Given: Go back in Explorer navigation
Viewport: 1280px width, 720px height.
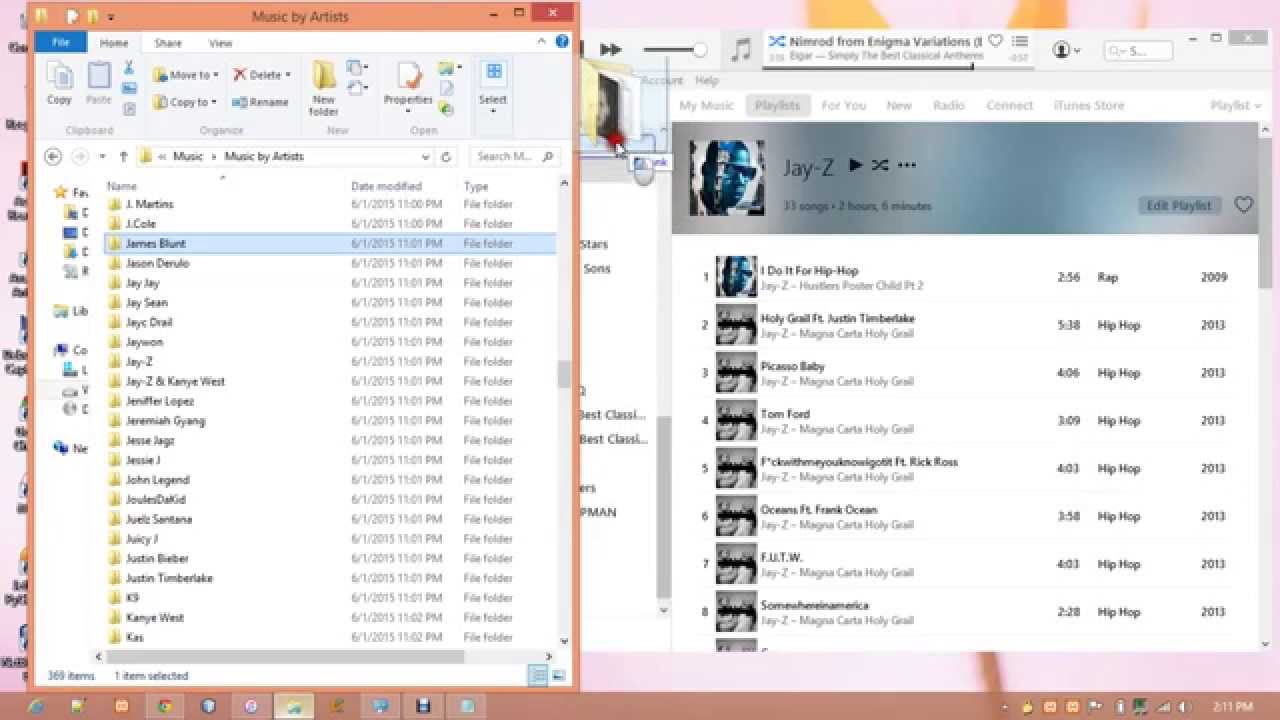Looking at the screenshot, I should pos(54,156).
